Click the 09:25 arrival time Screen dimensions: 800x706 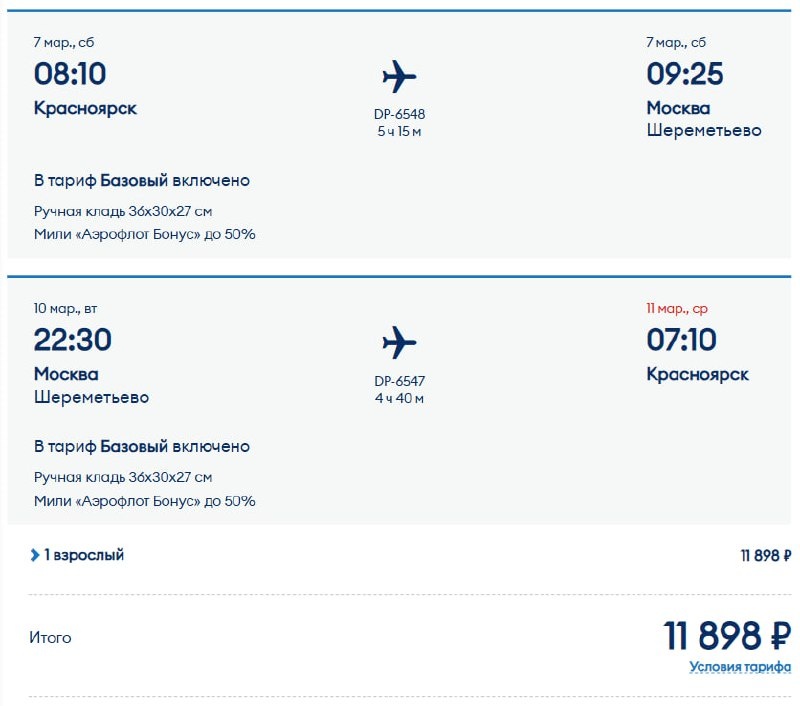point(684,74)
